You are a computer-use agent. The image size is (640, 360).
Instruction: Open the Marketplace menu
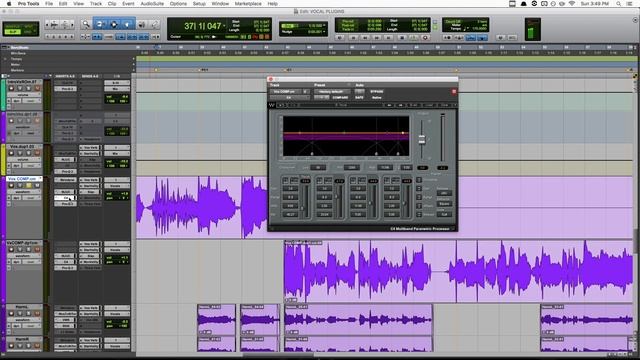pos(248,4)
